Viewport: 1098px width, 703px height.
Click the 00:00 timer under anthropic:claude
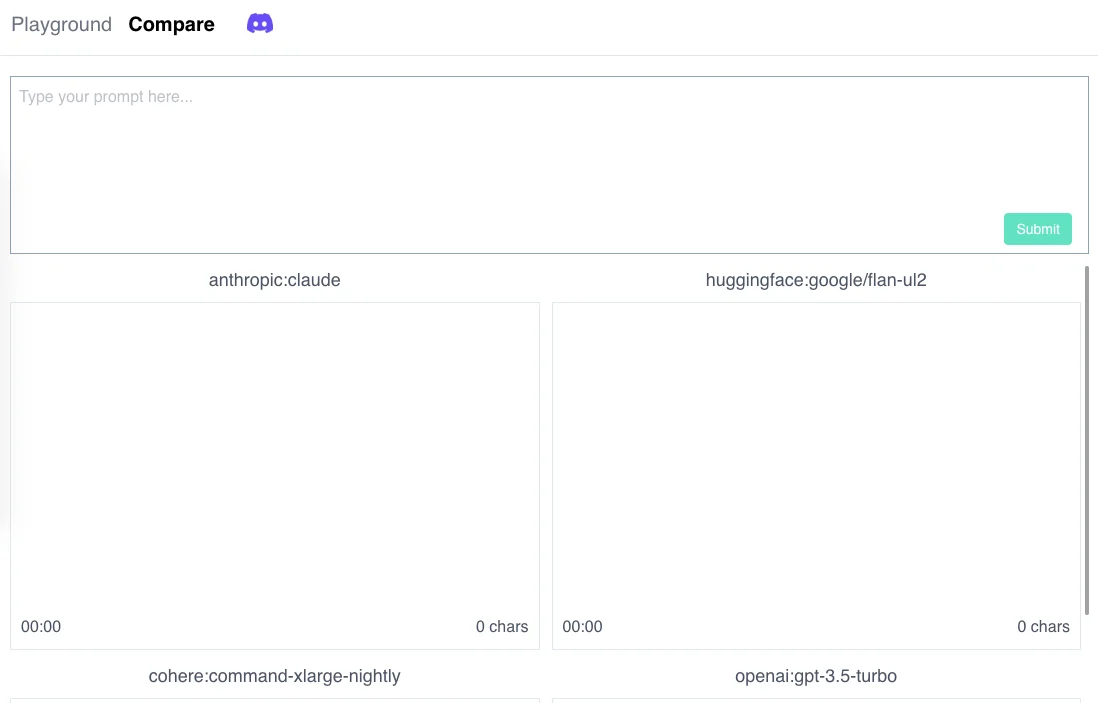click(x=41, y=627)
